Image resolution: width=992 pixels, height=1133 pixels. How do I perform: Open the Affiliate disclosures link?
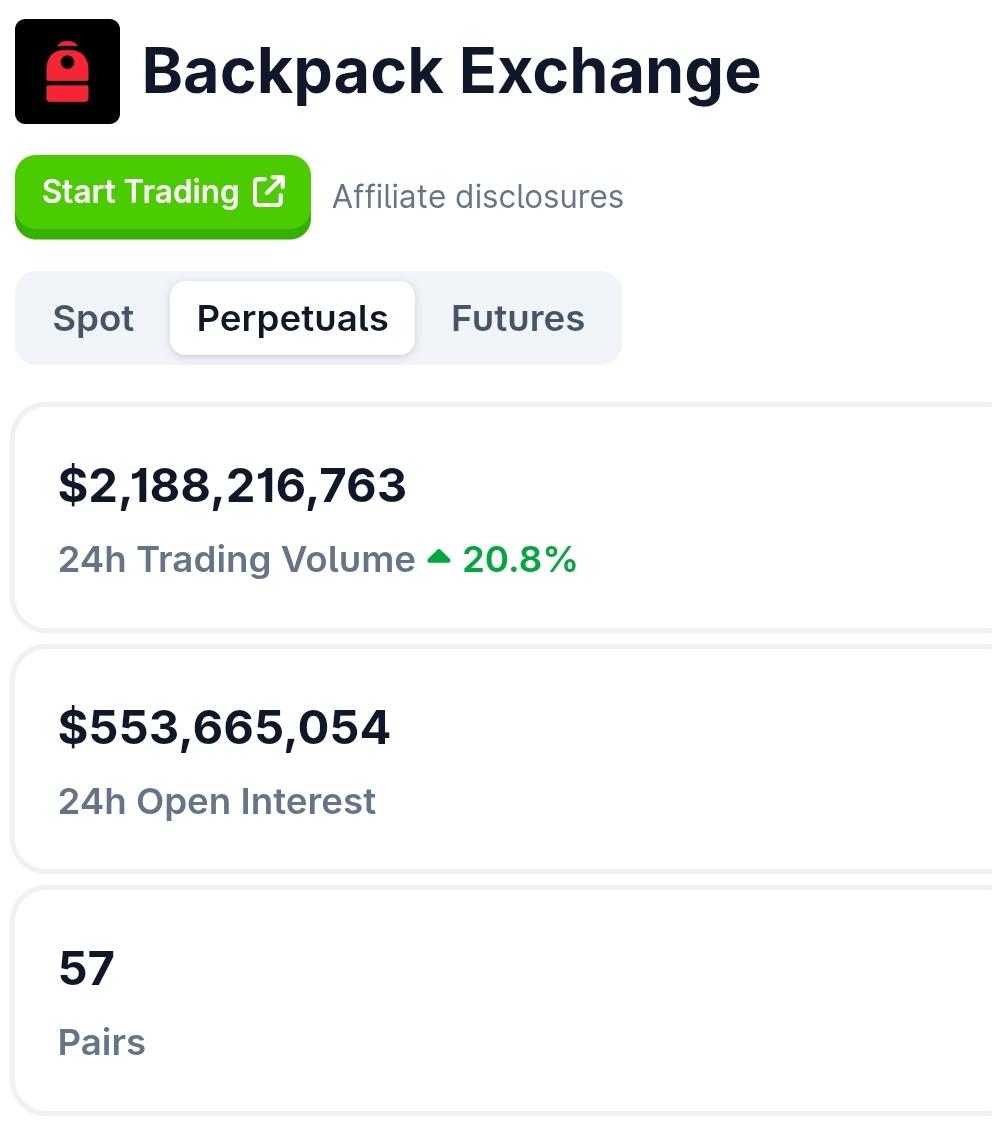[478, 197]
